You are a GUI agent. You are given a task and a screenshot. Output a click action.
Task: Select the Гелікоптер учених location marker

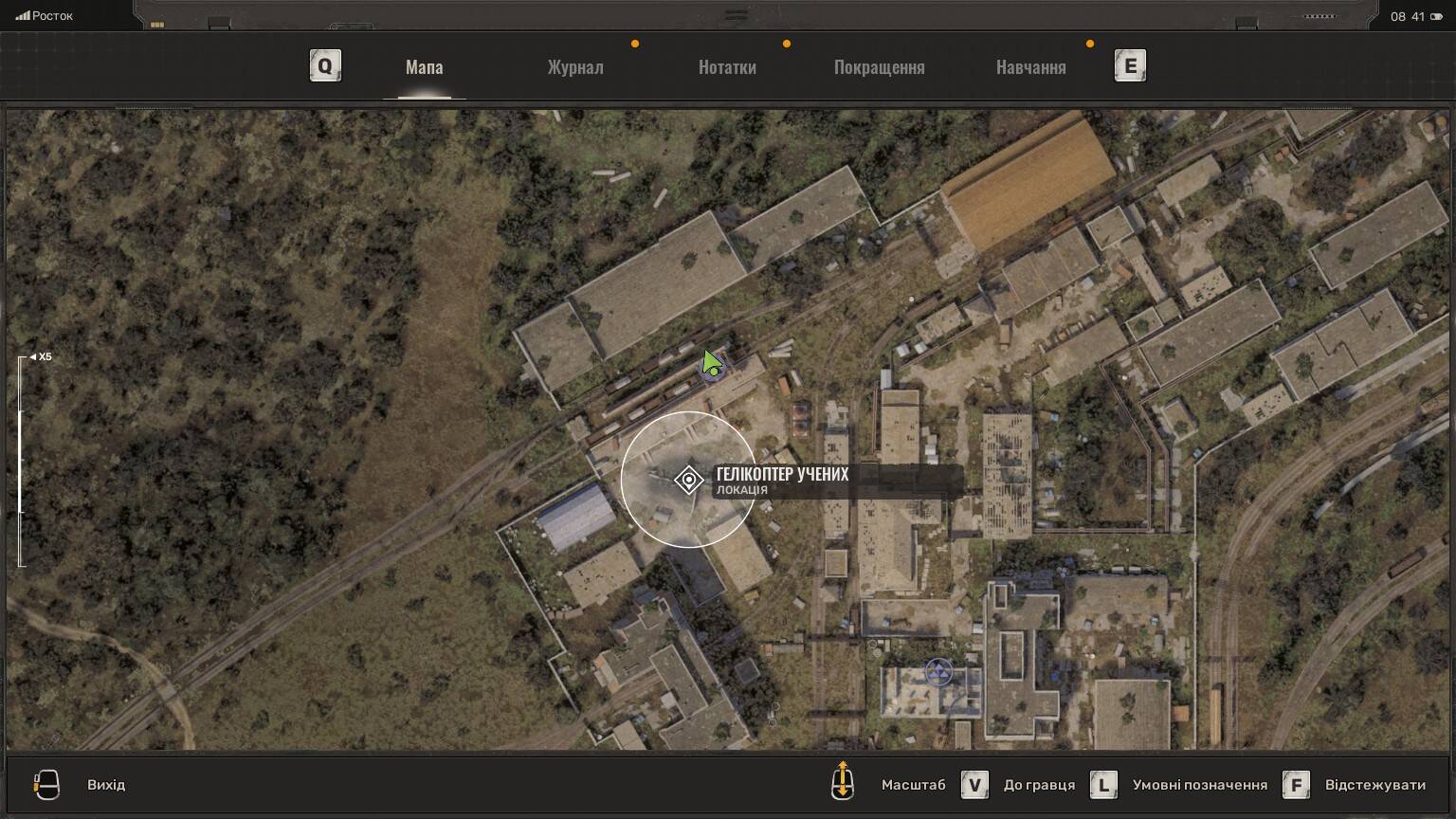click(x=688, y=481)
